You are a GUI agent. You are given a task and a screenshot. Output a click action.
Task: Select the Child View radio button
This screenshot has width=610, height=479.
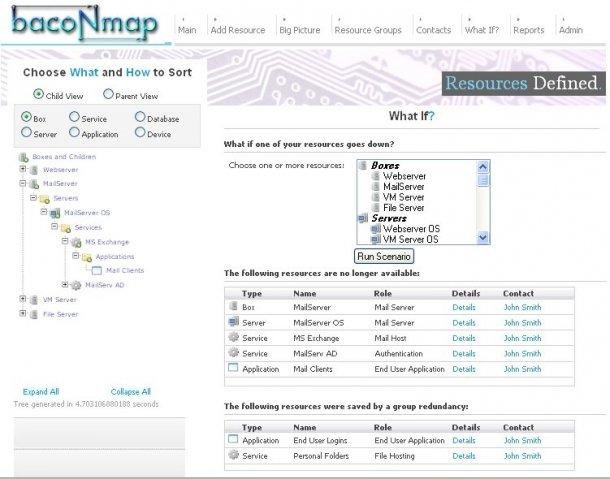pos(38,94)
